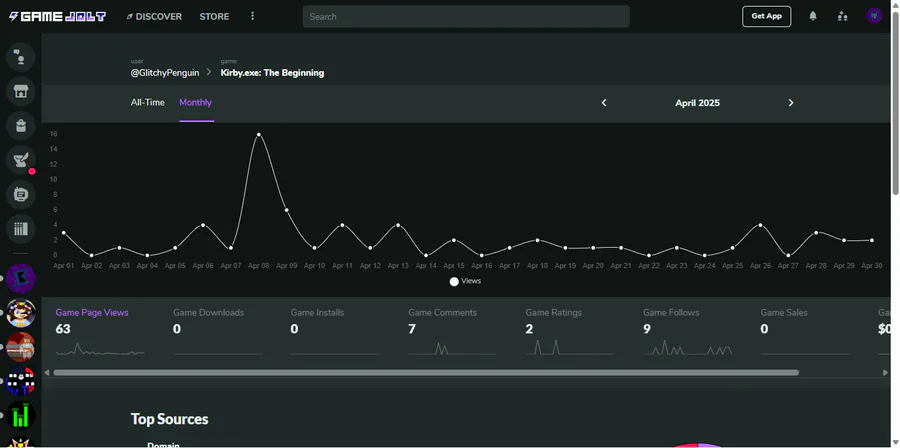Click the Game Follows sparkline chart
The height and width of the screenshot is (448, 900).
click(x=688, y=348)
